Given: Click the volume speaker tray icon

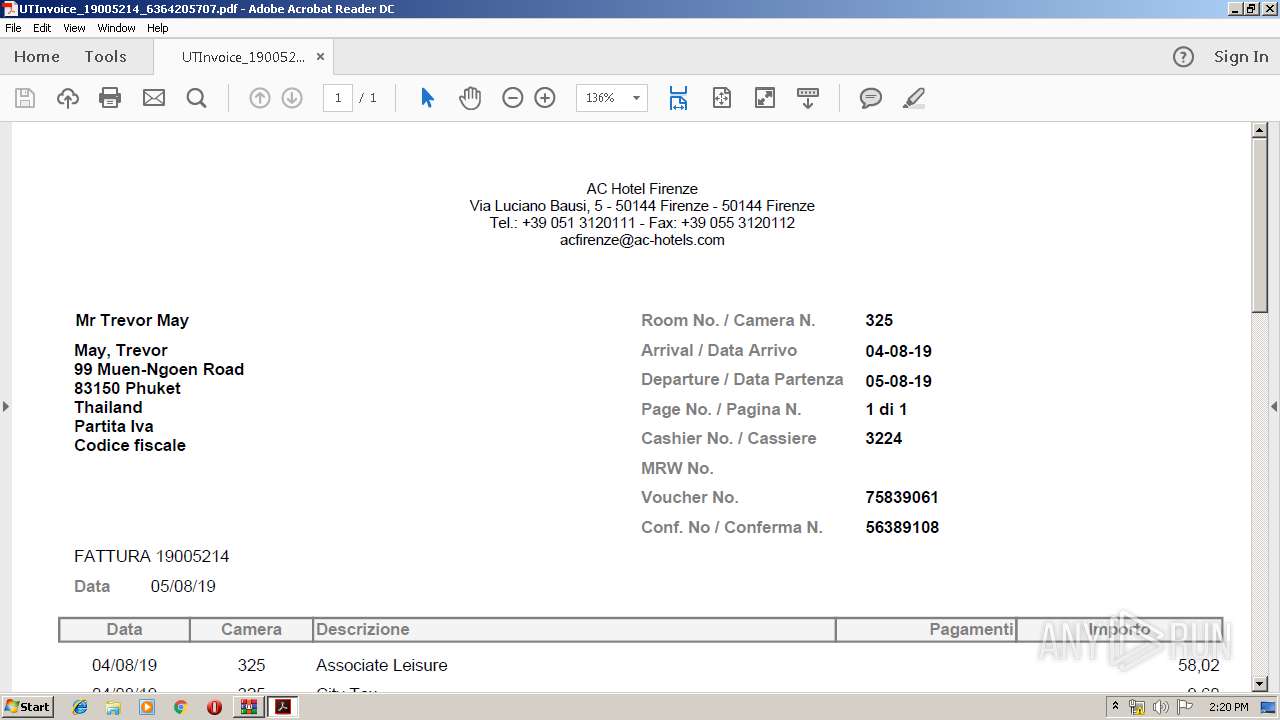Looking at the screenshot, I should pyautogui.click(x=1161, y=707).
